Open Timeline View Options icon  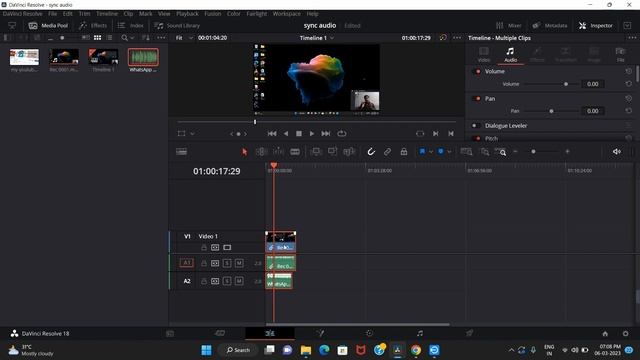(x=182, y=152)
